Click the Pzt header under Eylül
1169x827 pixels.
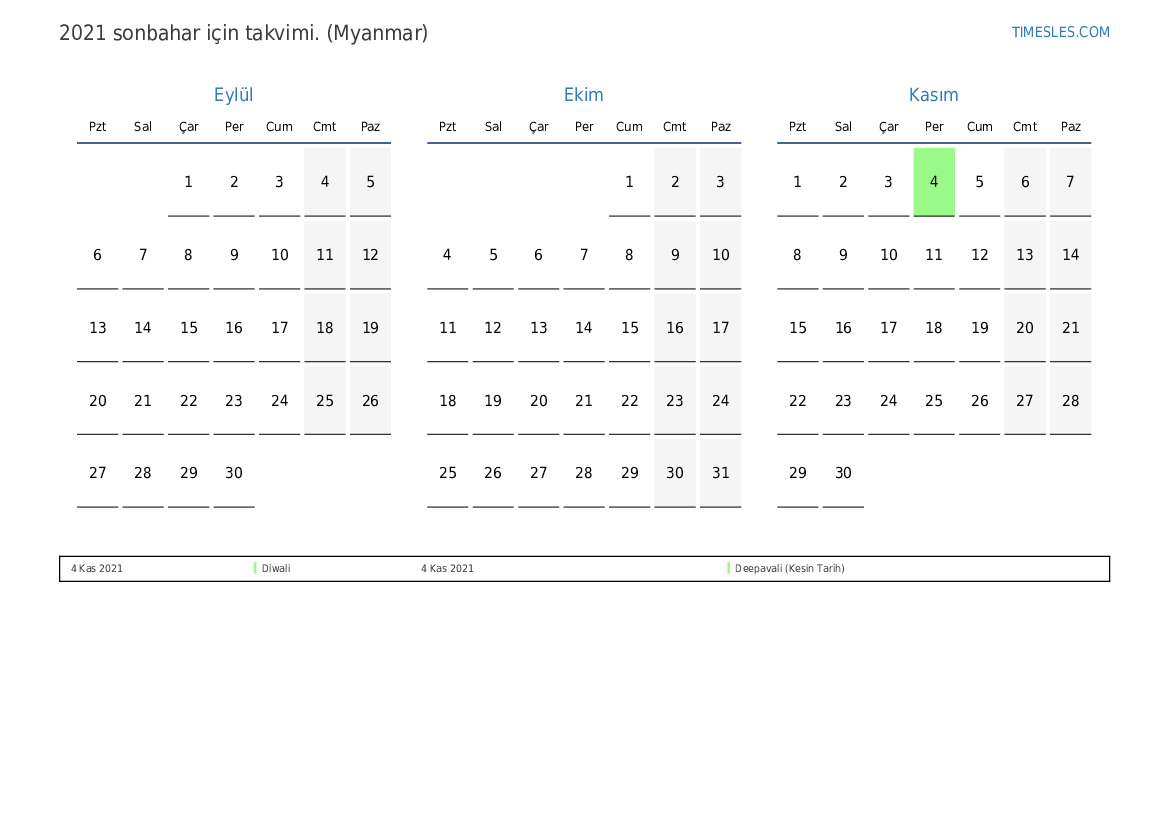98,127
